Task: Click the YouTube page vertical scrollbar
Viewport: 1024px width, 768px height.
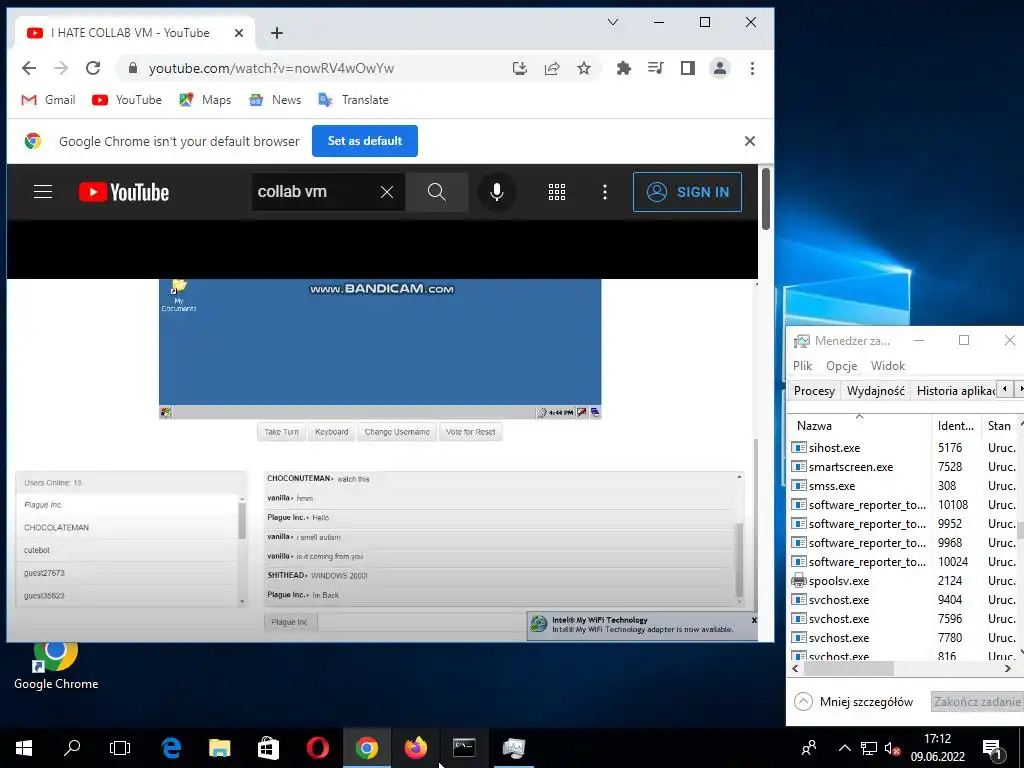Action: coord(765,199)
